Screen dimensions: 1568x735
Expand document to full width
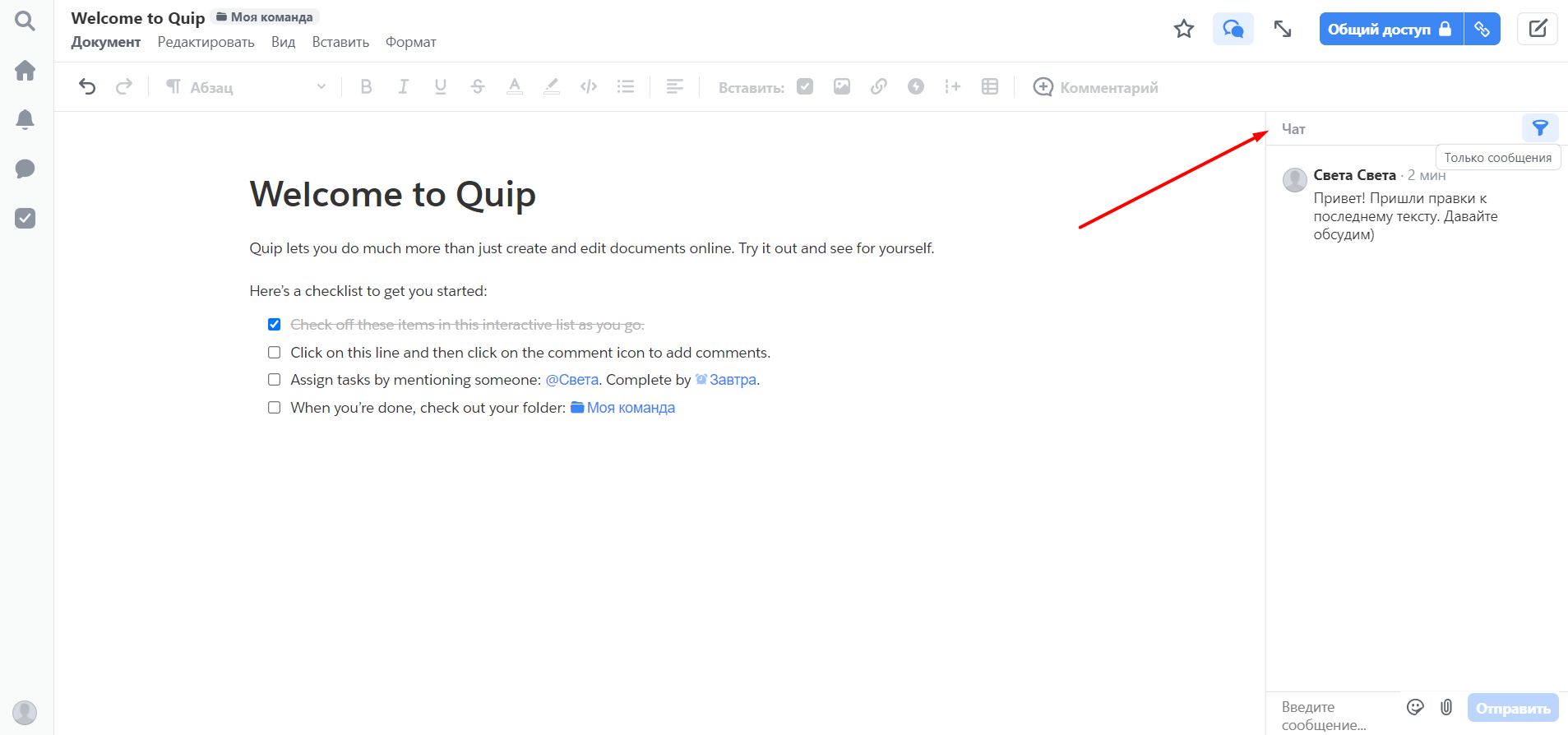pyautogui.click(x=1283, y=29)
